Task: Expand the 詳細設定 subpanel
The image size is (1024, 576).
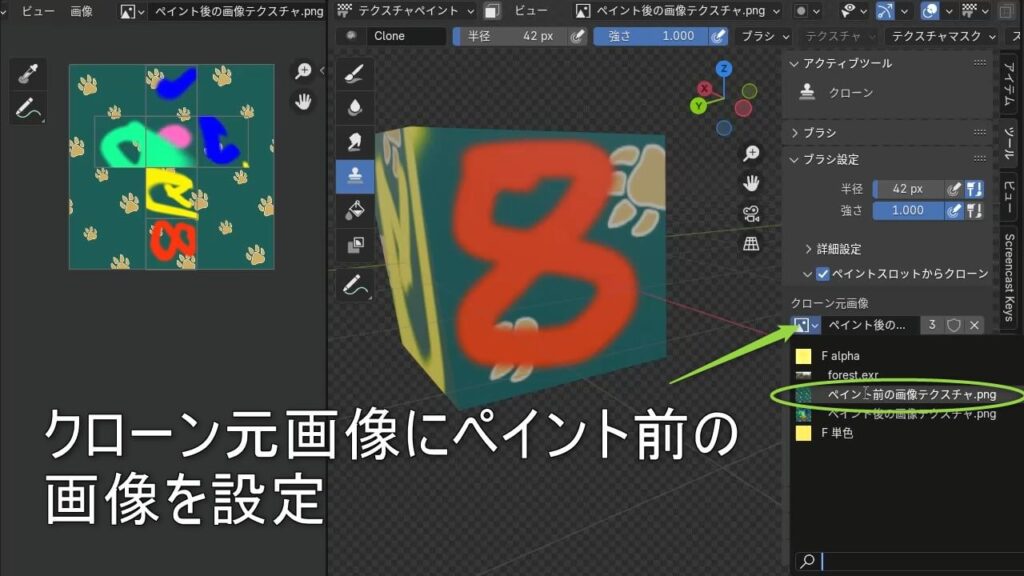Action: click(x=808, y=249)
